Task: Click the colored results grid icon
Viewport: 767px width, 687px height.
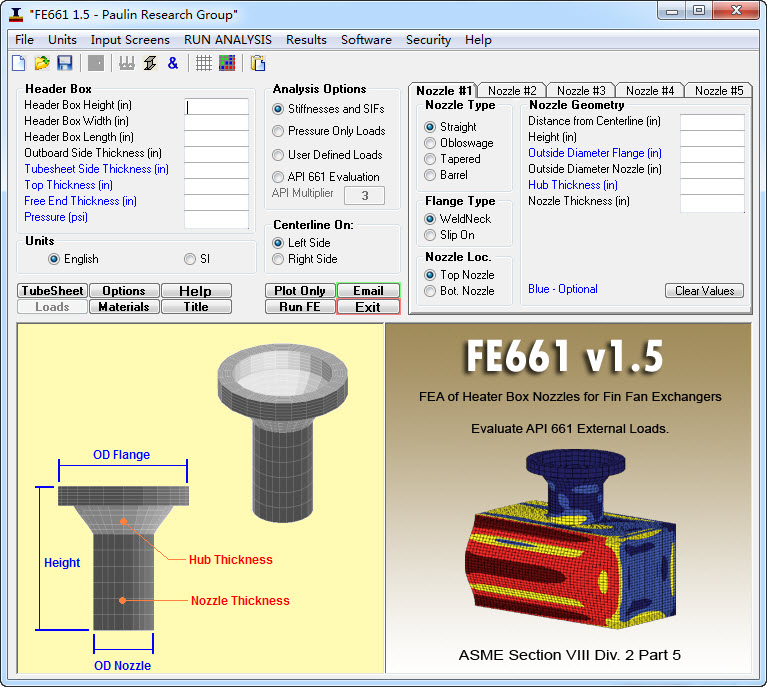Action: coord(227,63)
